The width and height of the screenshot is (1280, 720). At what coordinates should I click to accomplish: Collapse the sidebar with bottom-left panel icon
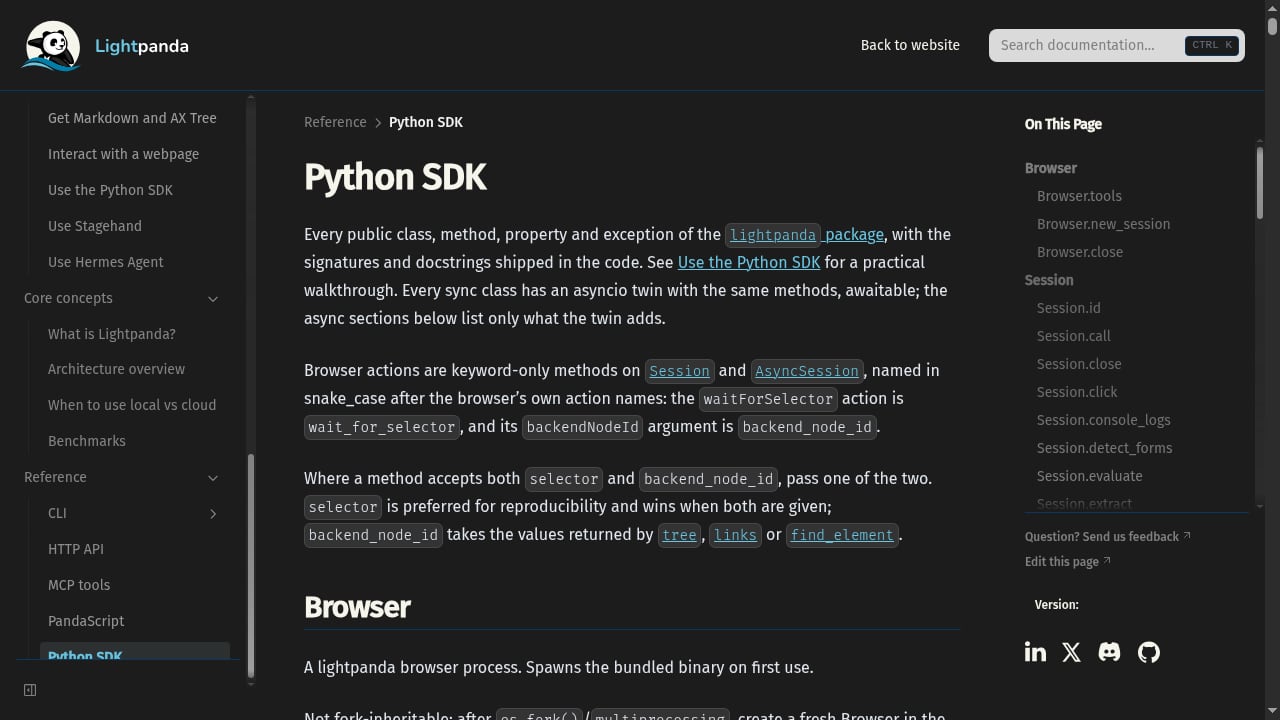(30, 690)
